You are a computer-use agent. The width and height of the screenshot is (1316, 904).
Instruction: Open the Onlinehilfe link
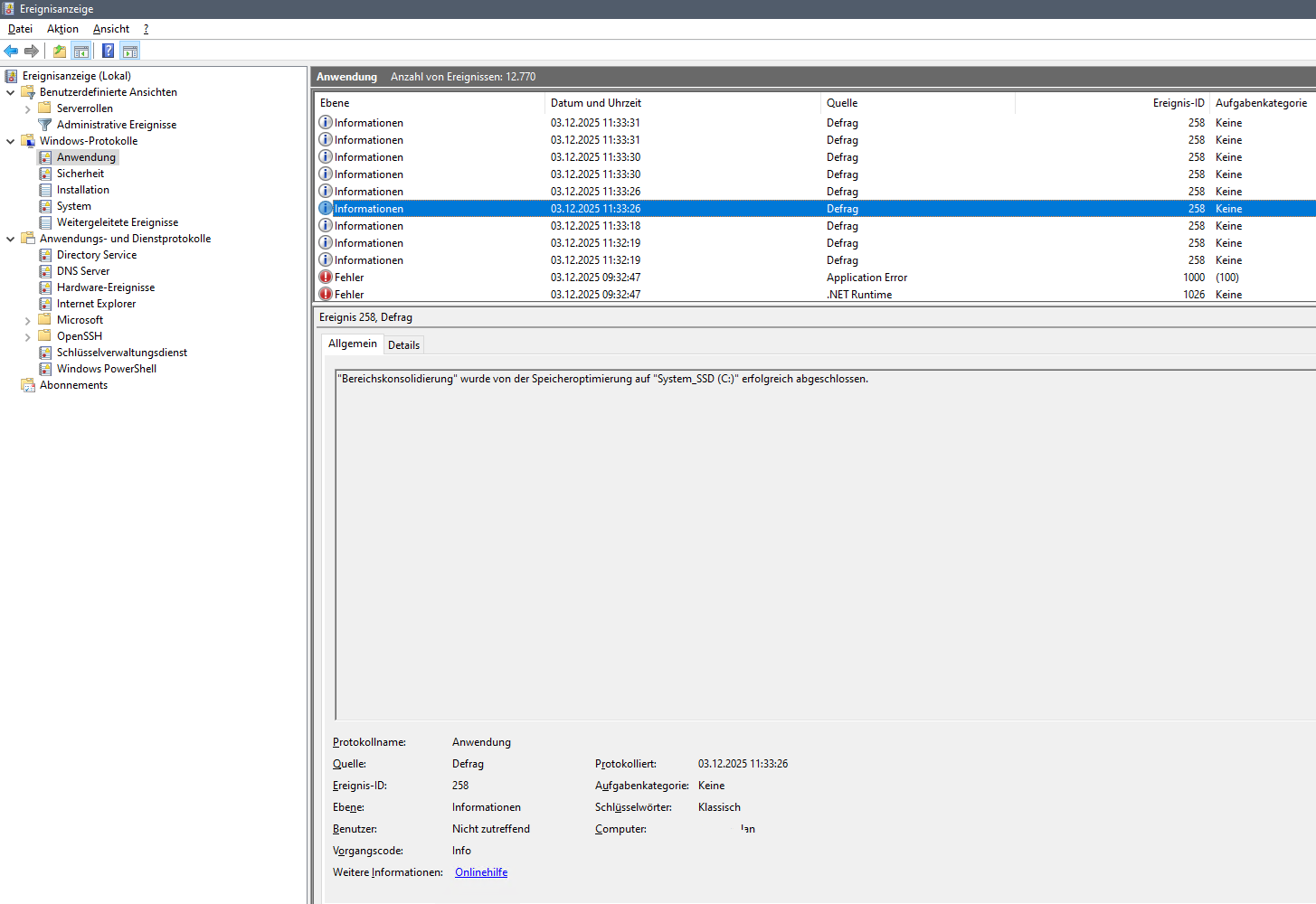pyautogui.click(x=481, y=872)
